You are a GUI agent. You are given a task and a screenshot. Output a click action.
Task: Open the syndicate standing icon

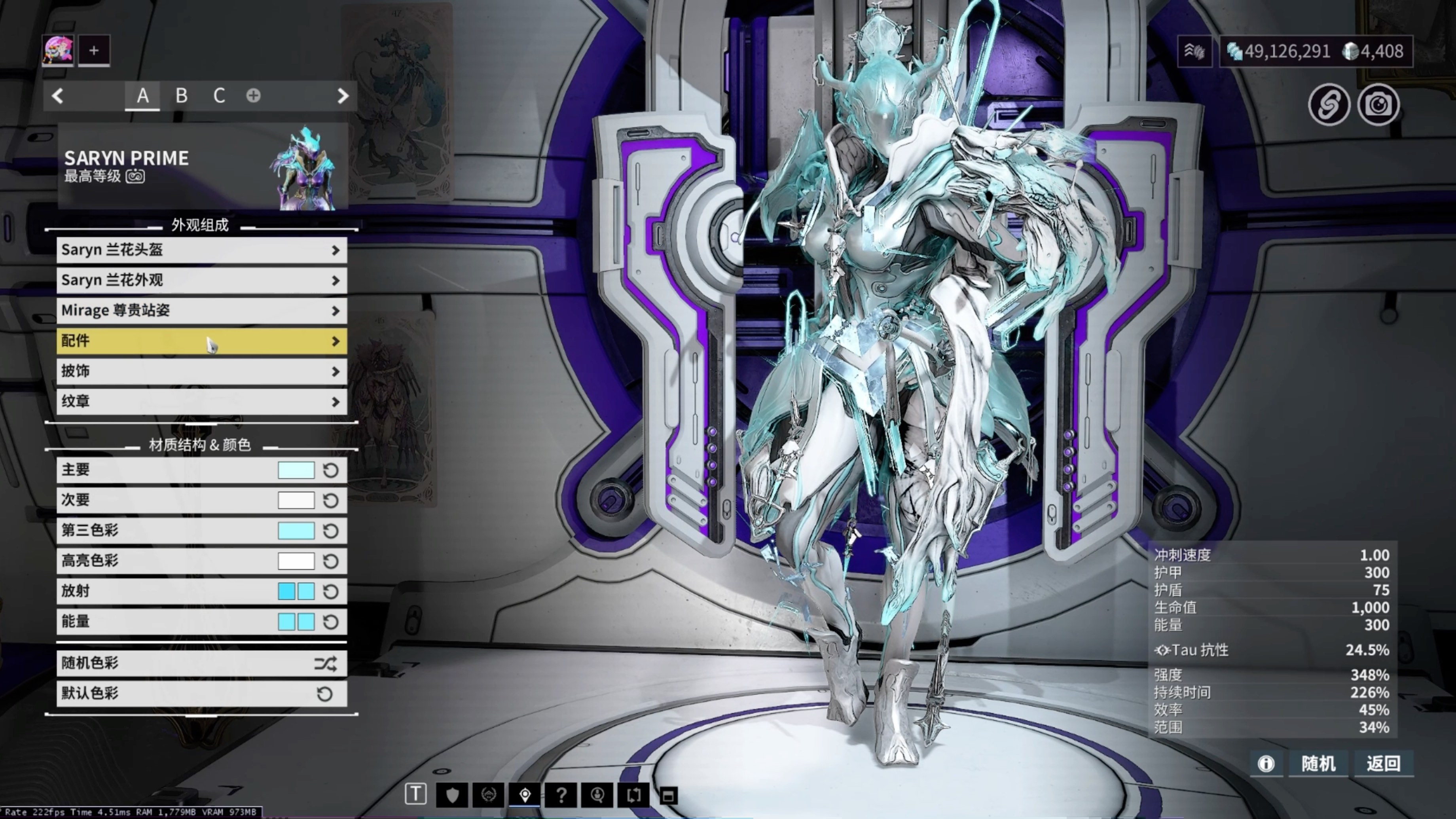[1194, 51]
